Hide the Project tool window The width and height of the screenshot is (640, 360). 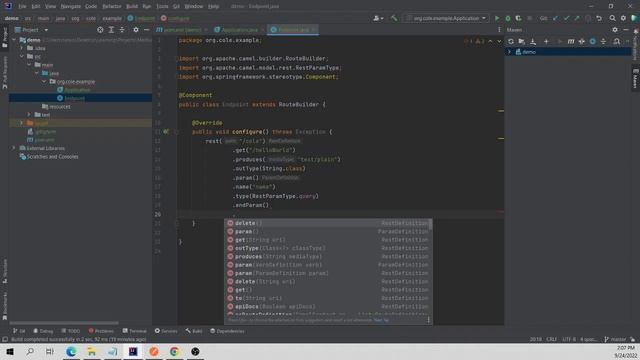pos(147,30)
